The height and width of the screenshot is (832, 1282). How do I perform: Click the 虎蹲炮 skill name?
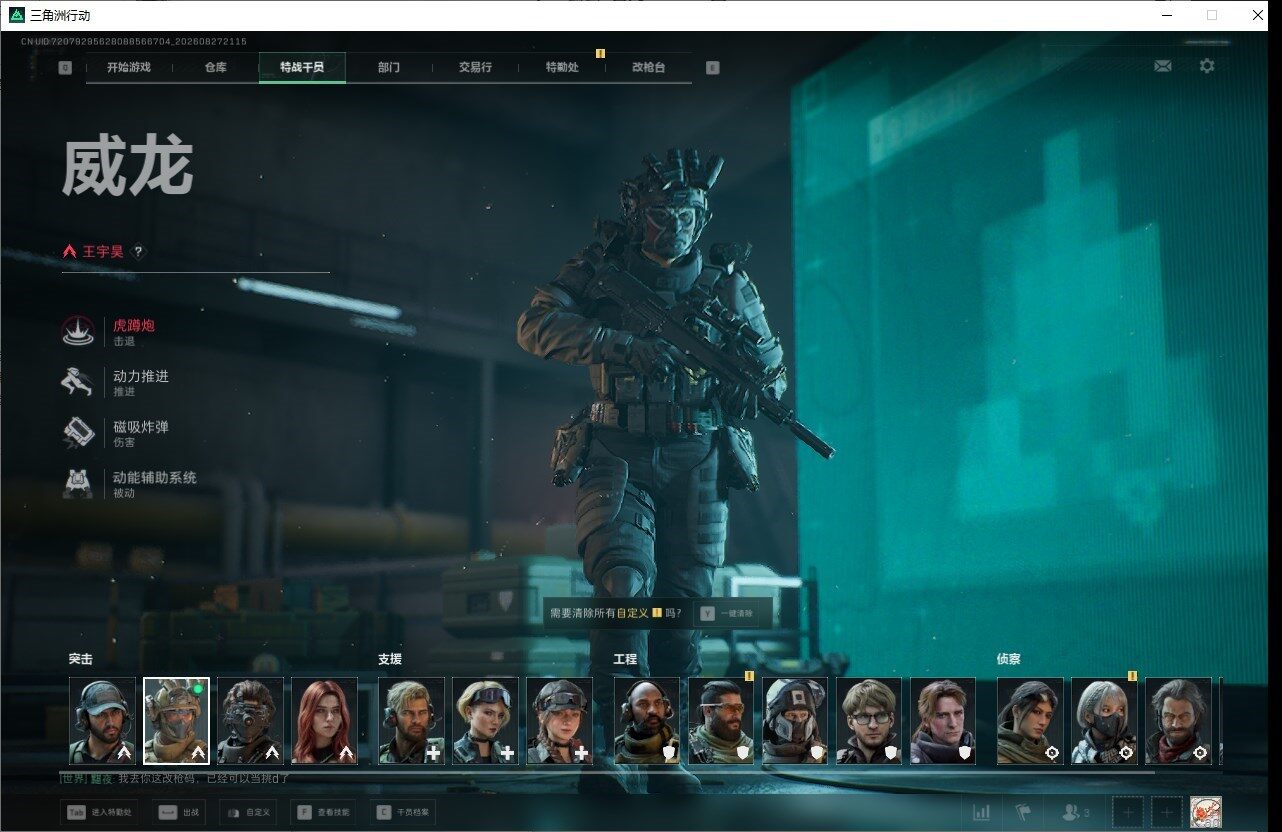coord(134,325)
